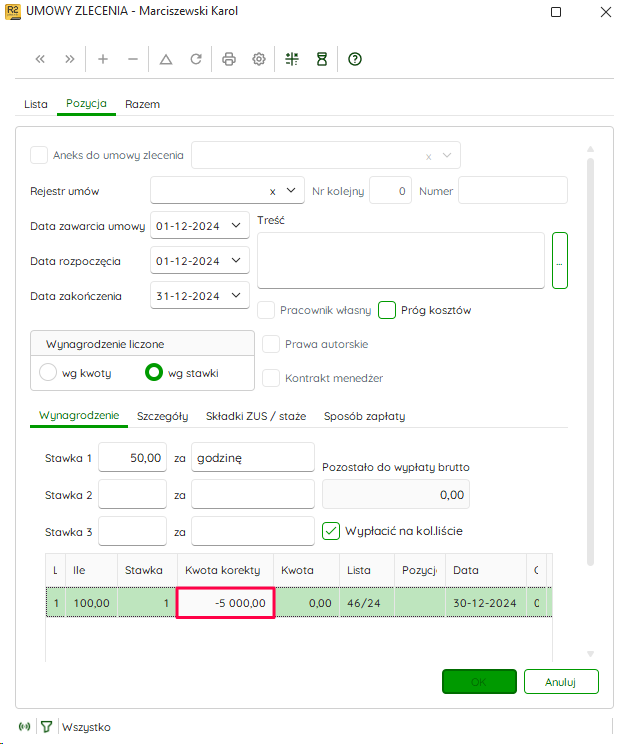The height and width of the screenshot is (744, 622).
Task: Click into the Treść text area
Action: tap(401, 260)
